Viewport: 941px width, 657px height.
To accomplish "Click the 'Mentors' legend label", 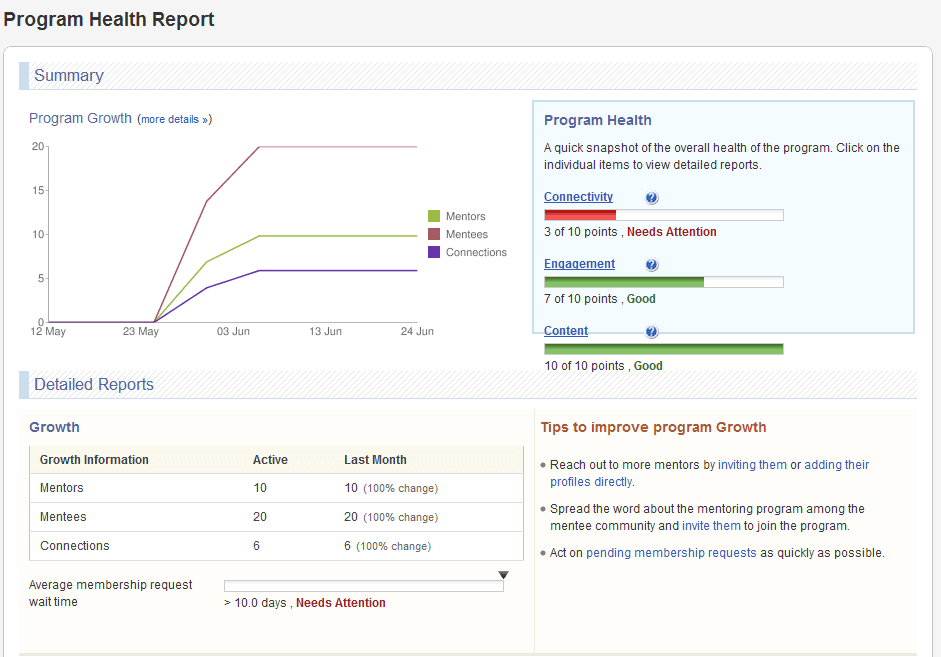I will [x=466, y=216].
